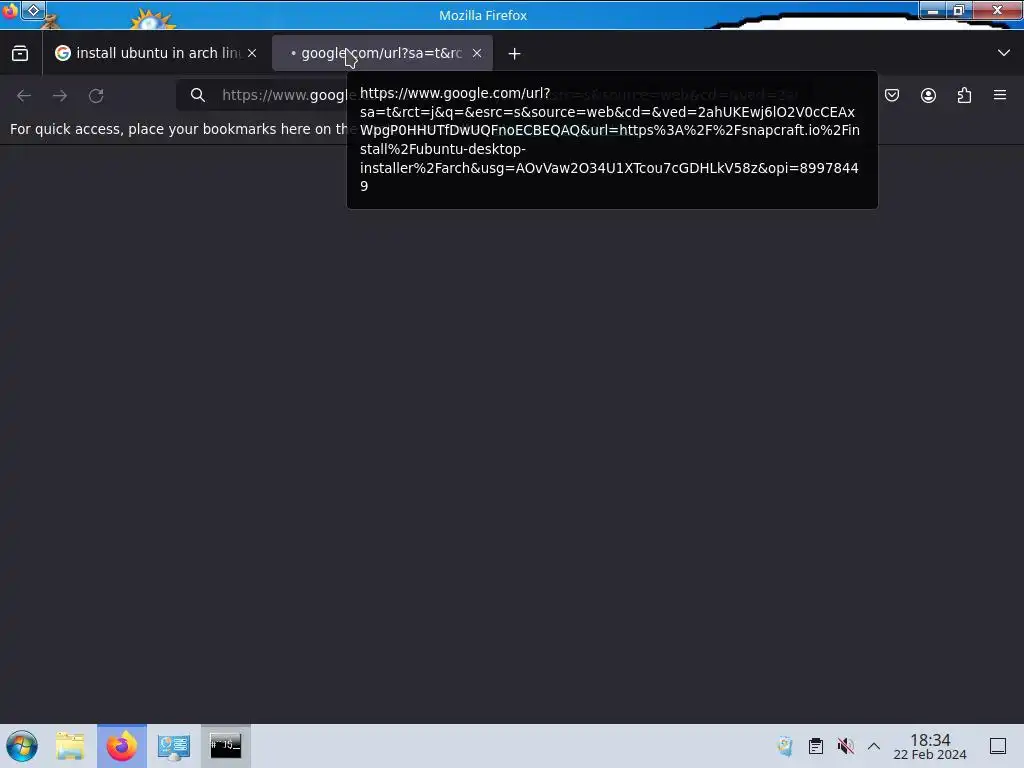Open the clipboard tray icon
1024x768 pixels.
point(816,746)
